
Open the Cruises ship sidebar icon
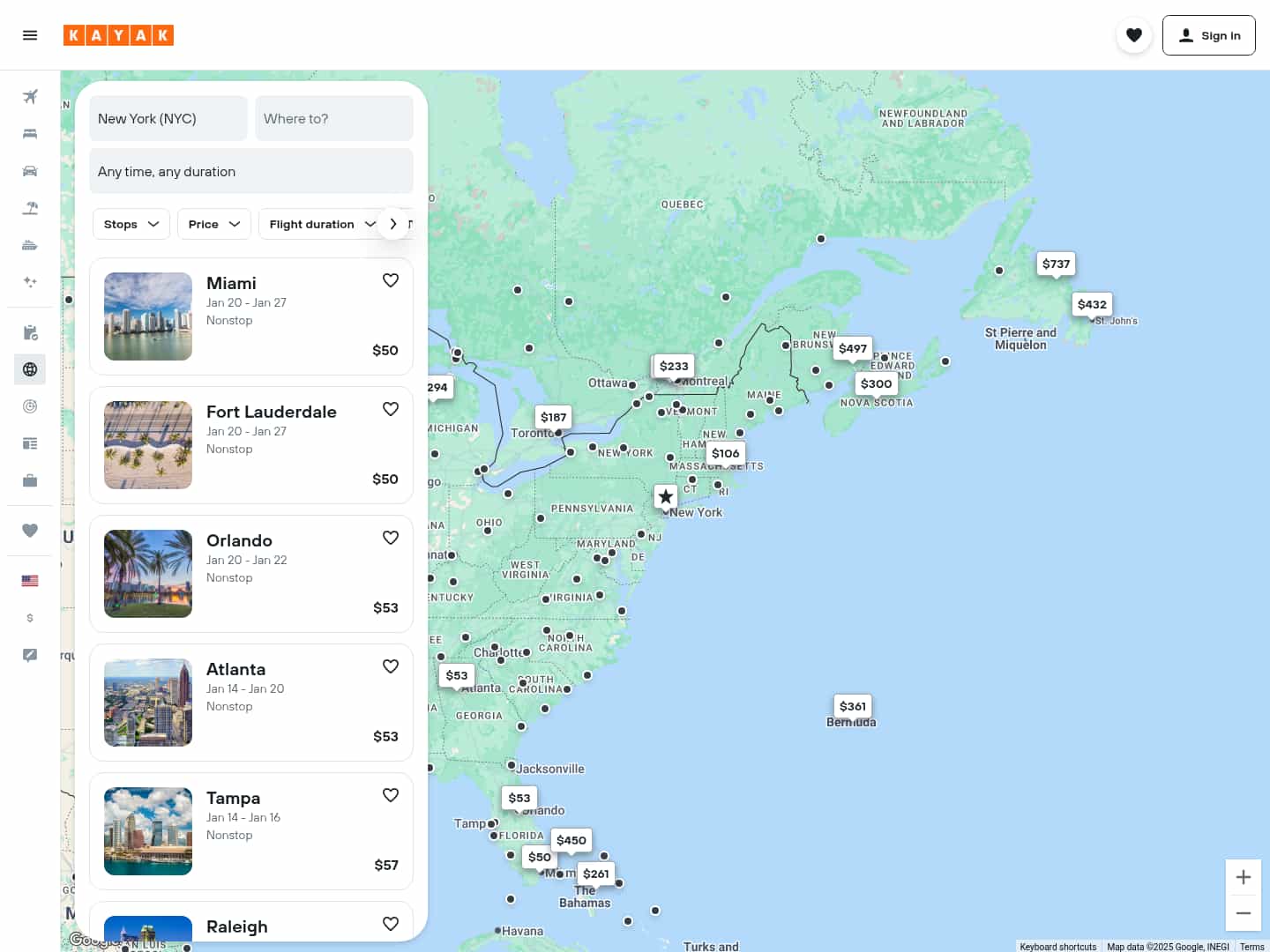pyautogui.click(x=30, y=245)
